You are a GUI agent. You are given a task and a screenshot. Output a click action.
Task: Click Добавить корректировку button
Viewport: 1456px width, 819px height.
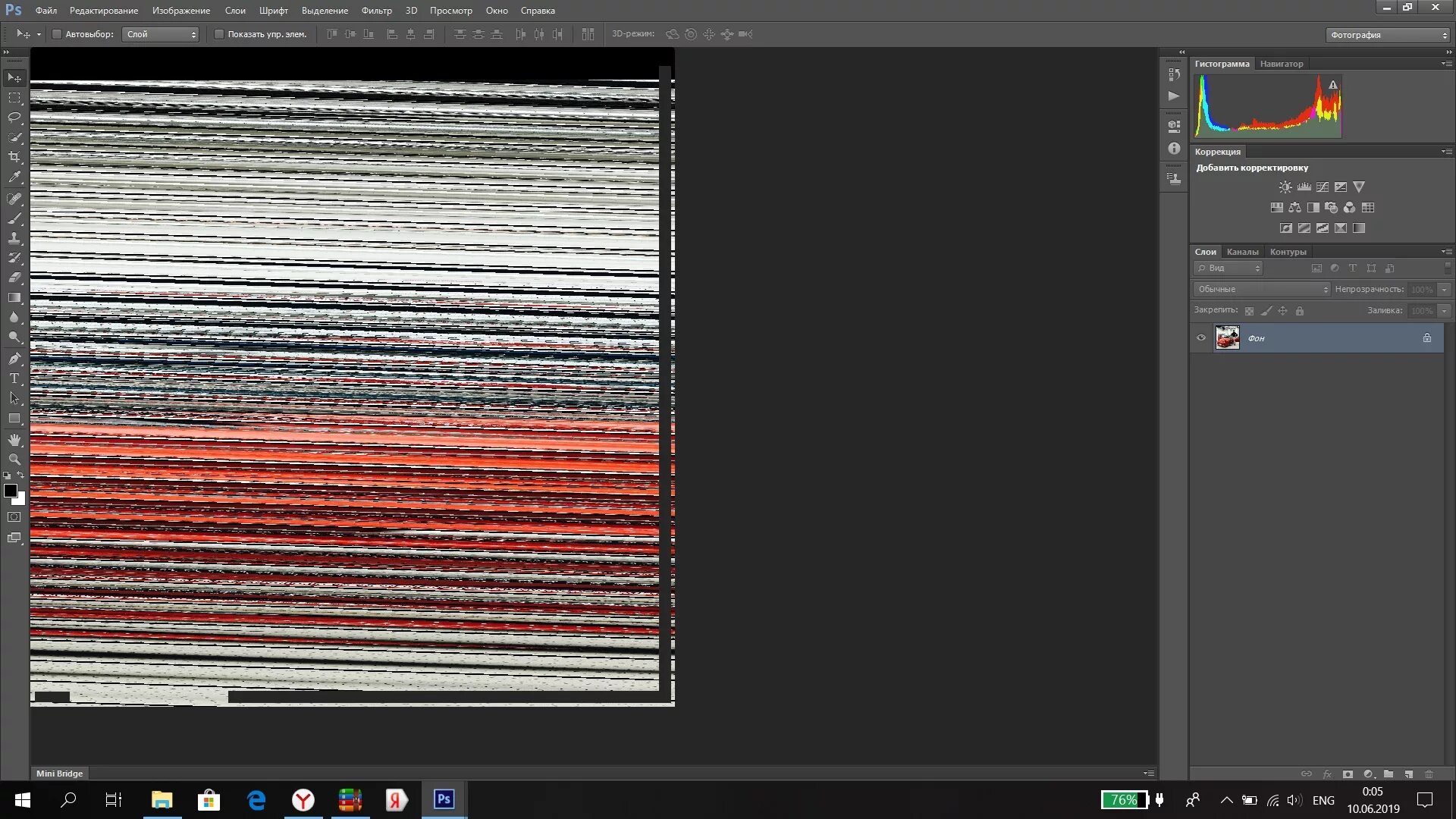tap(1252, 167)
